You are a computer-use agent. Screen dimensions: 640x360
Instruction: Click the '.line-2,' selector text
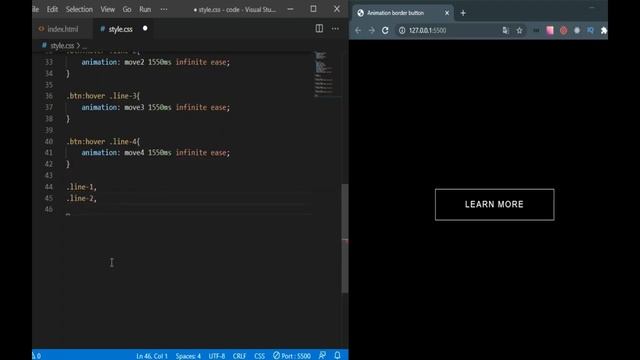(x=81, y=198)
